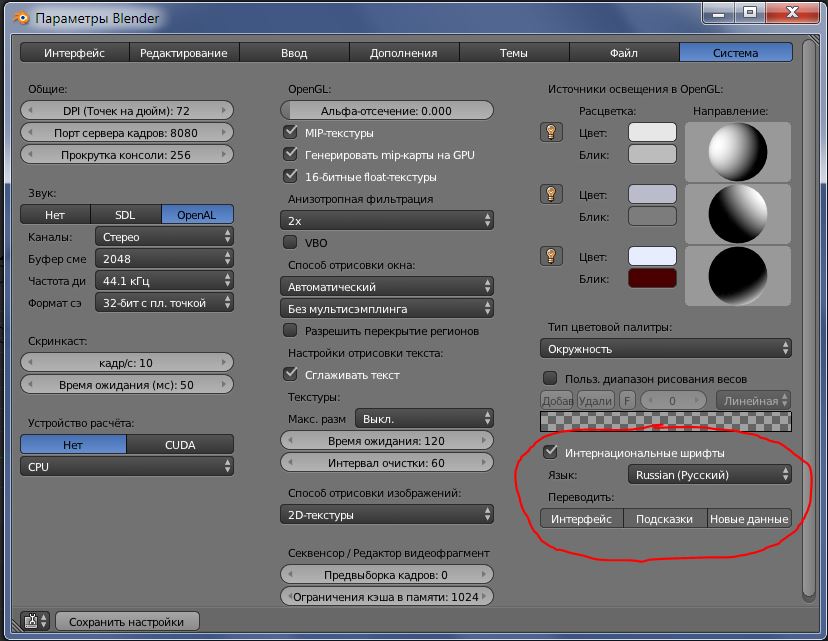Click Время ожидания (мс) 50 field
Screen dimensions: 828x641
[127, 384]
